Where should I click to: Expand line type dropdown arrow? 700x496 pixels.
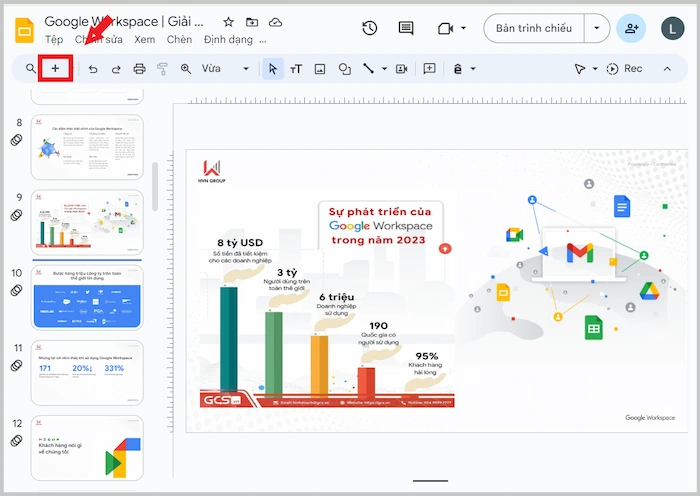384,69
